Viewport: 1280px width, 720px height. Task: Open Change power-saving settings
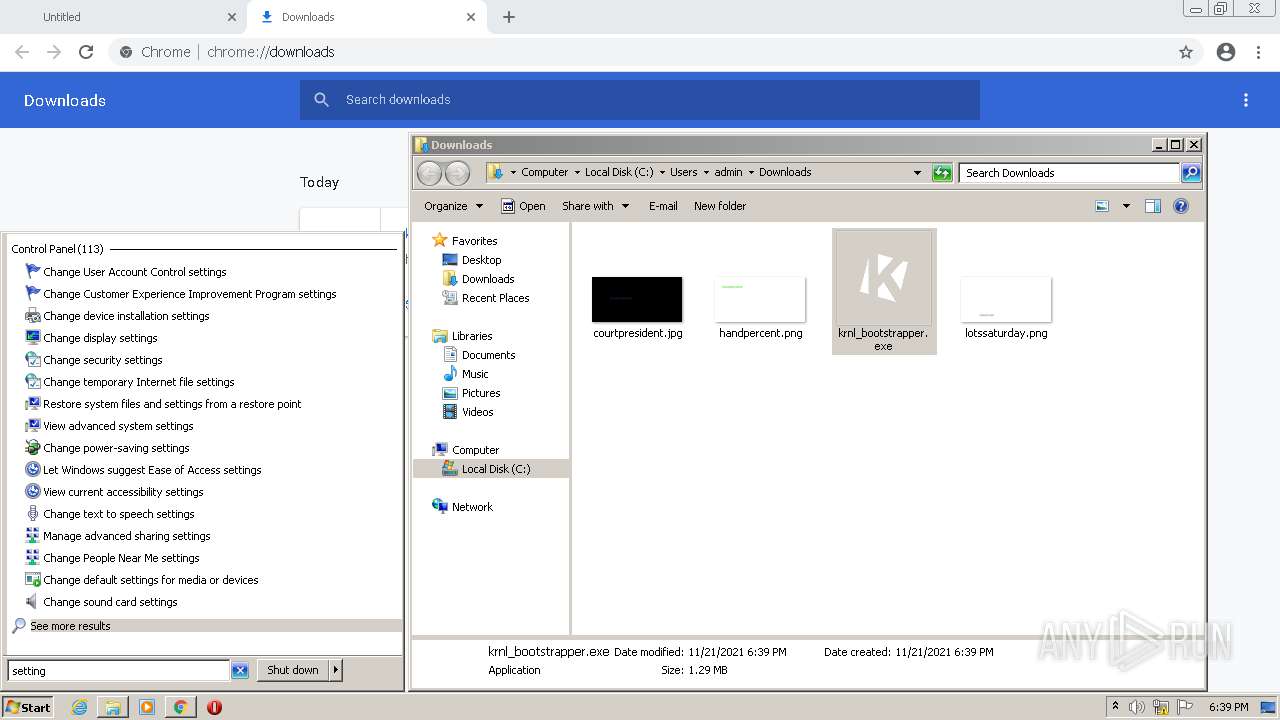pyautogui.click(x=116, y=448)
